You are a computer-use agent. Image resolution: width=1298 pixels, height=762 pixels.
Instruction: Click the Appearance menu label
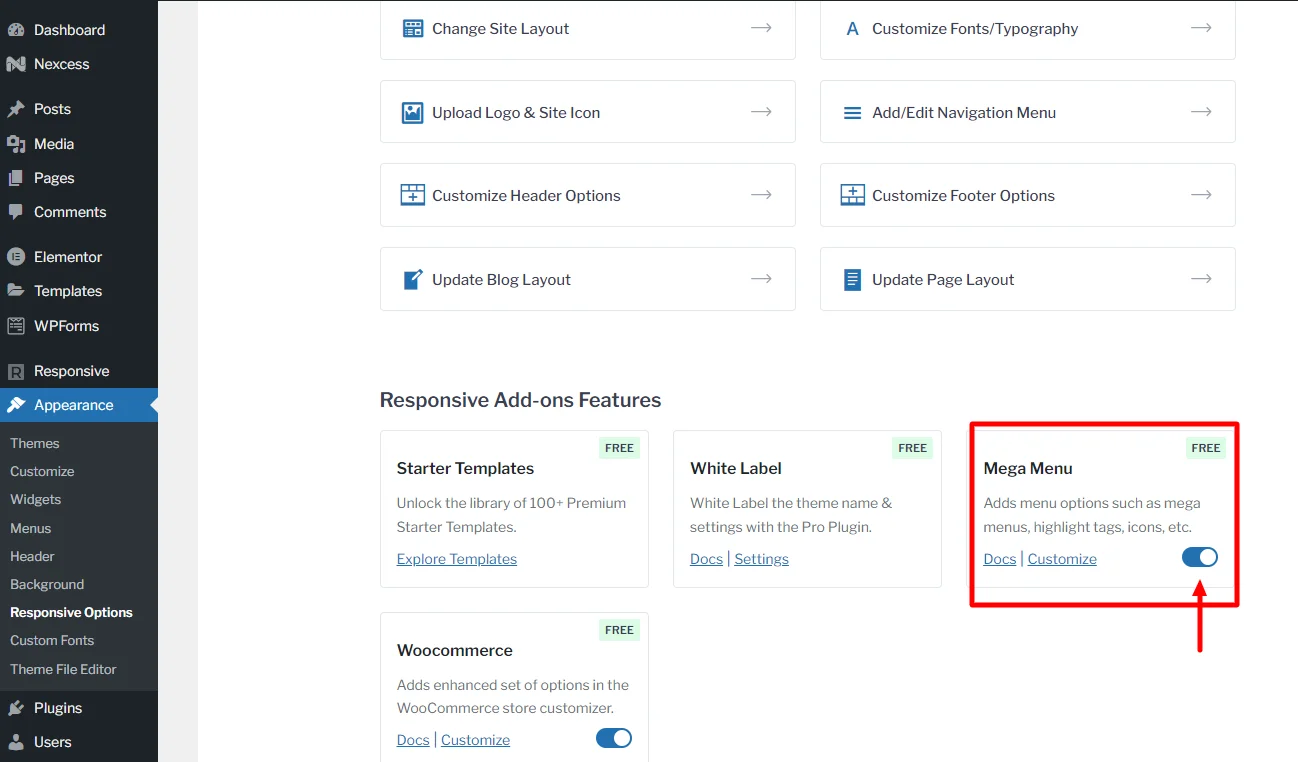click(73, 405)
